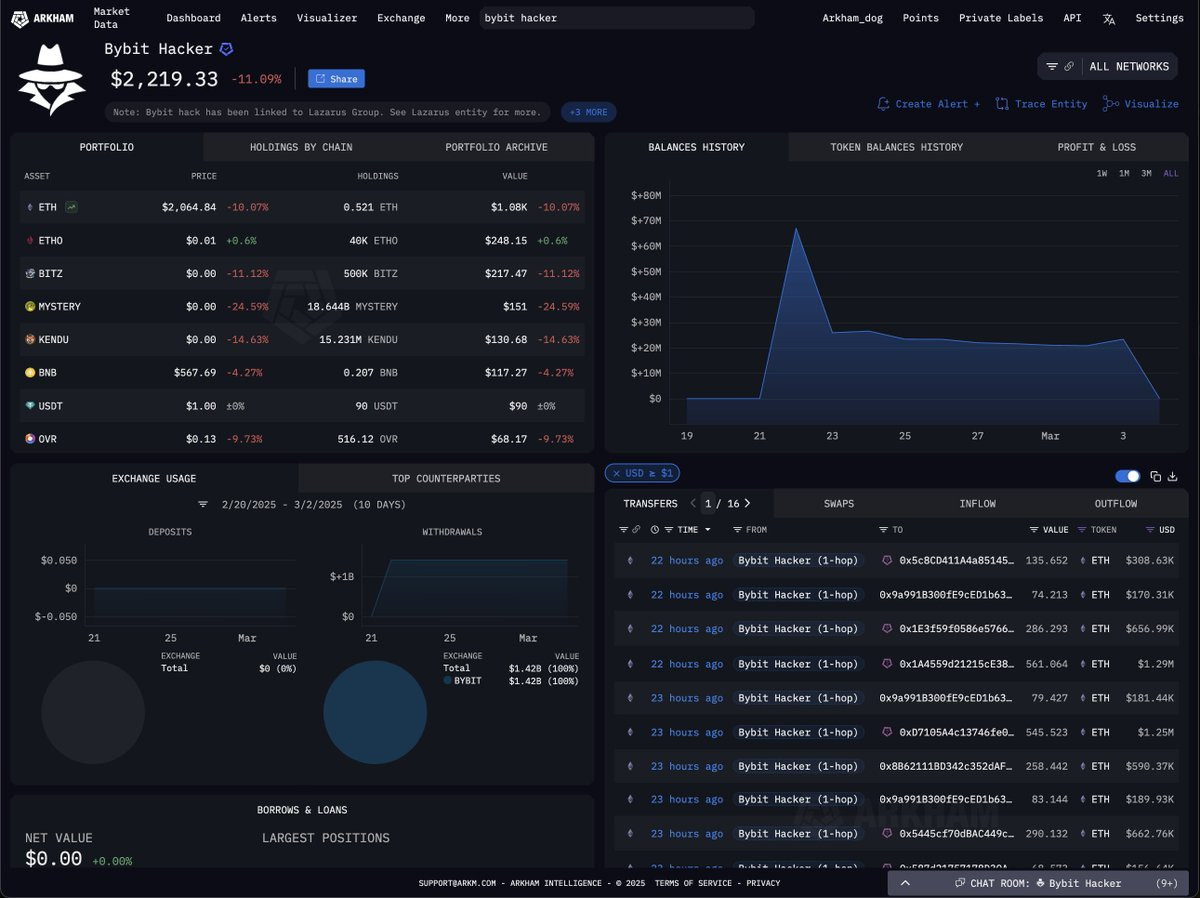Open the All Networks filter dropdown
1200x898 pixels.
(x=1107, y=67)
